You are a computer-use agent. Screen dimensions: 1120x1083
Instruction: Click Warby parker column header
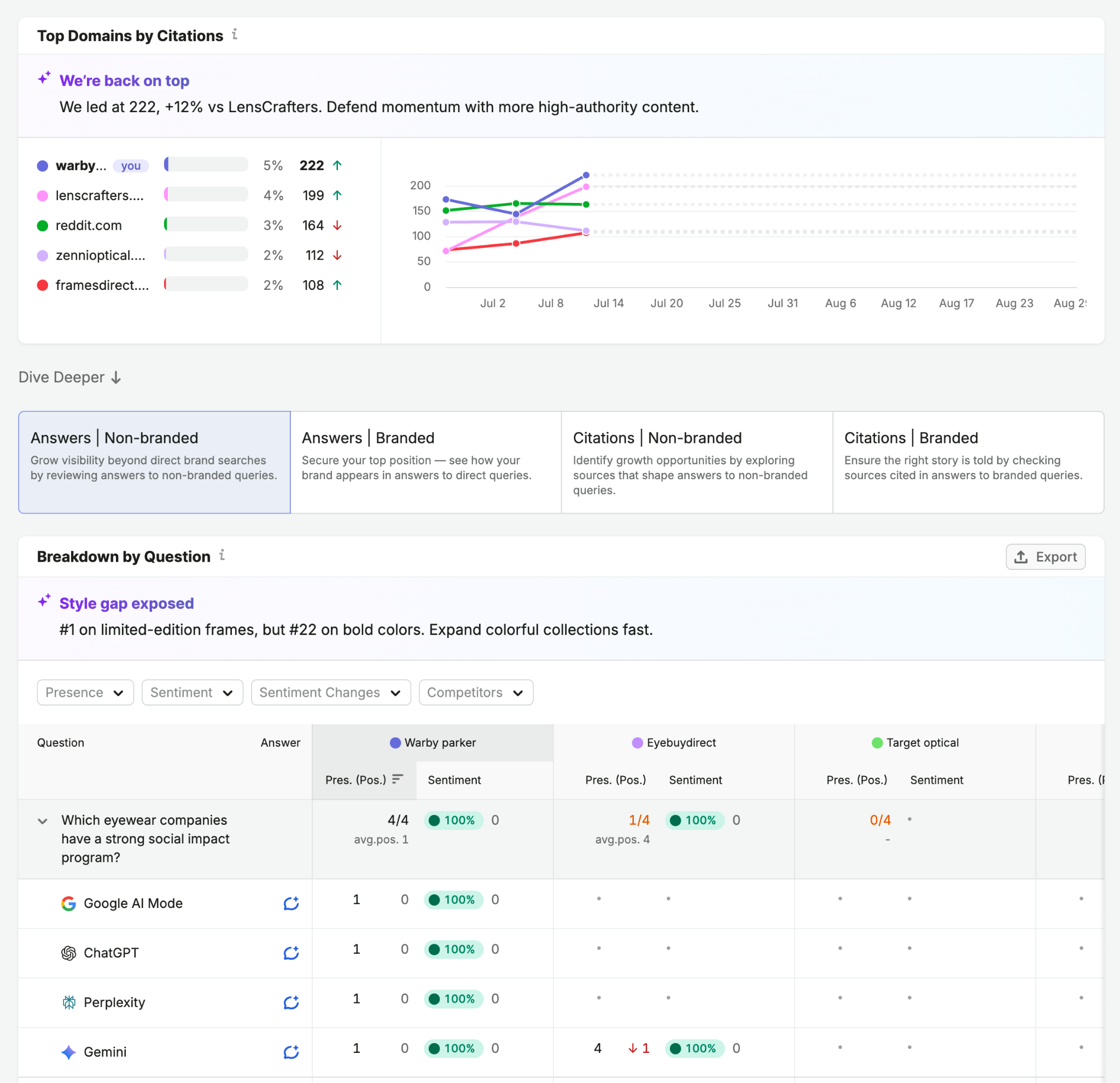(x=433, y=742)
